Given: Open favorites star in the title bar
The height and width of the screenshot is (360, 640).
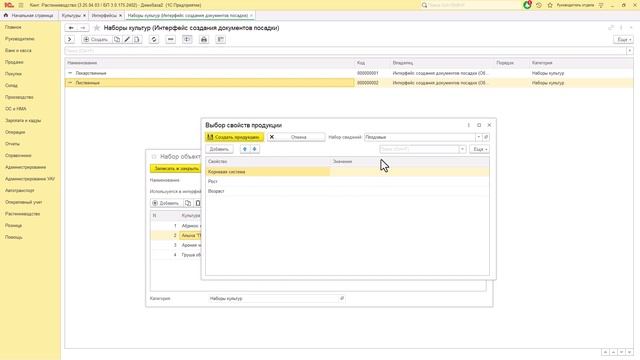Looking at the screenshot, I should point(550,5).
